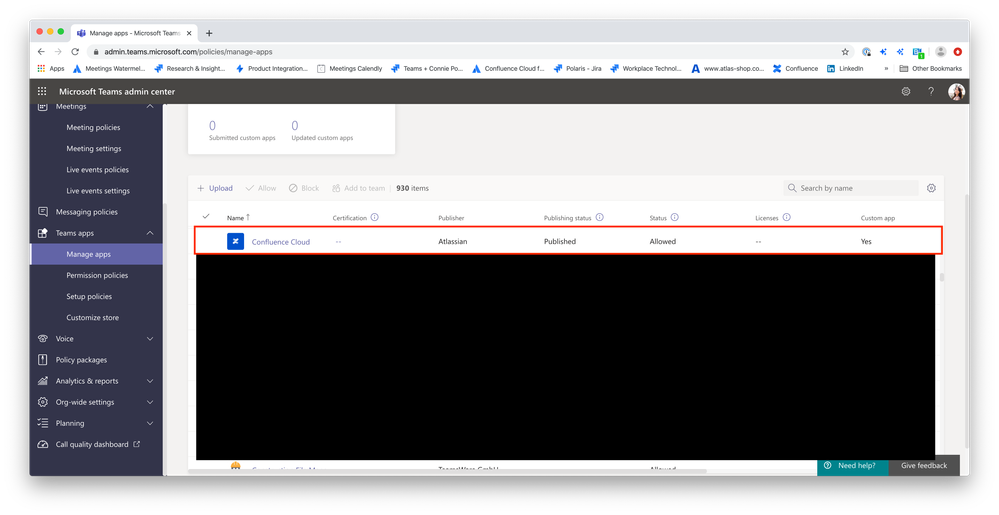Open Customize store in sidebar
The image size is (999, 515).
coord(92,317)
